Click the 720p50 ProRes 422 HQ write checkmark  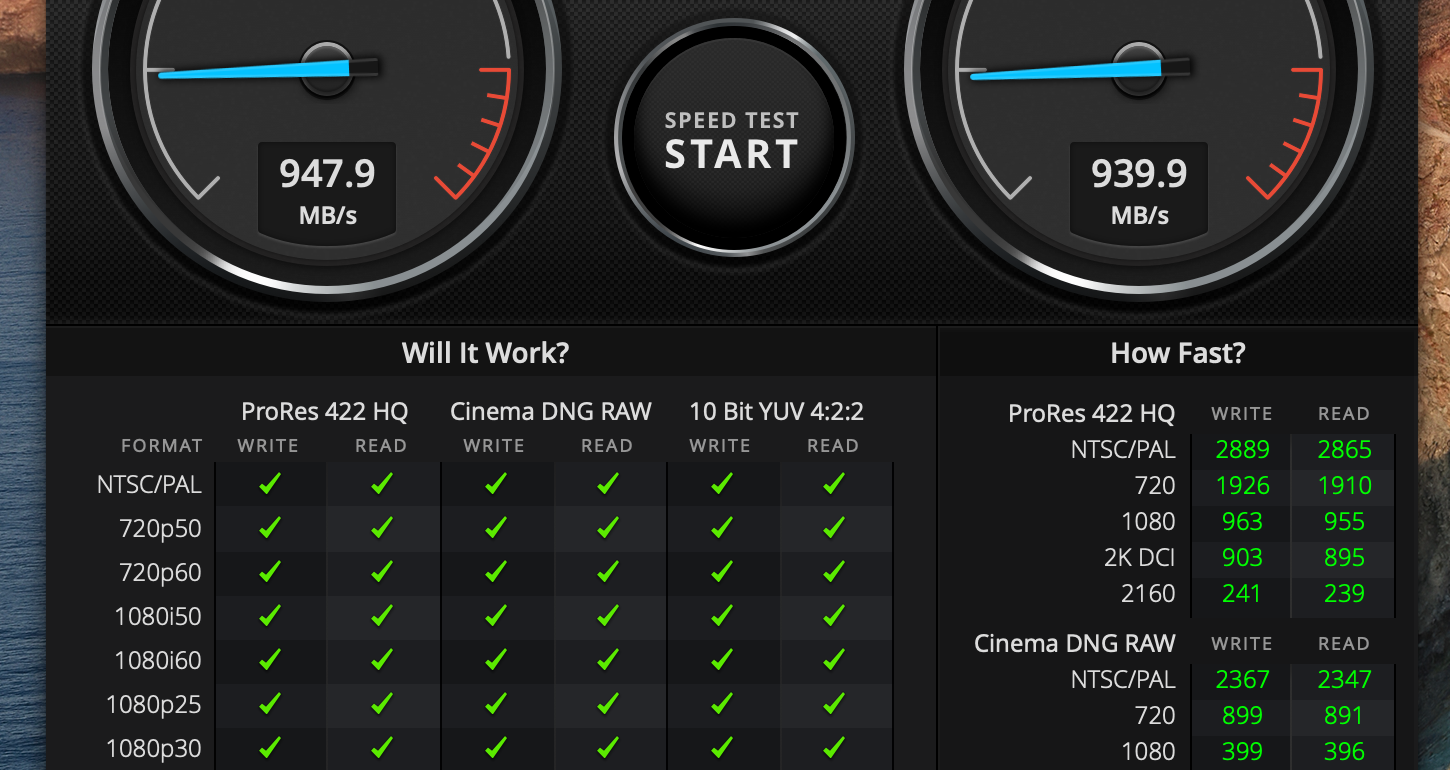pos(270,529)
